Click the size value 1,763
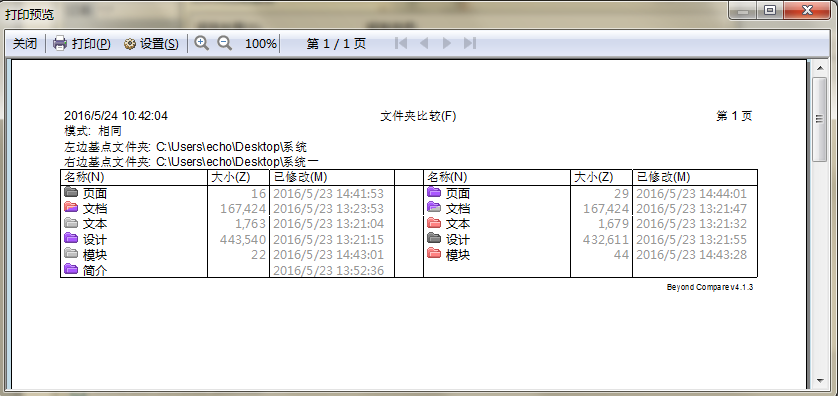The image size is (838, 396). tap(250, 224)
